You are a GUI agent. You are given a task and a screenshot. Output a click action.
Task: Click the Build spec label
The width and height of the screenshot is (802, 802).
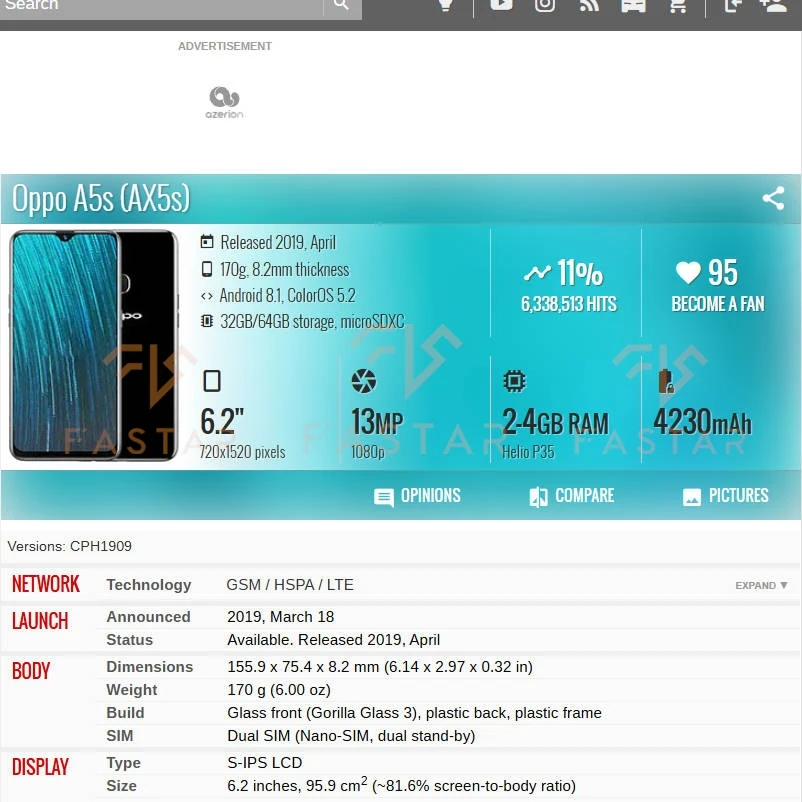pyautogui.click(x=125, y=713)
